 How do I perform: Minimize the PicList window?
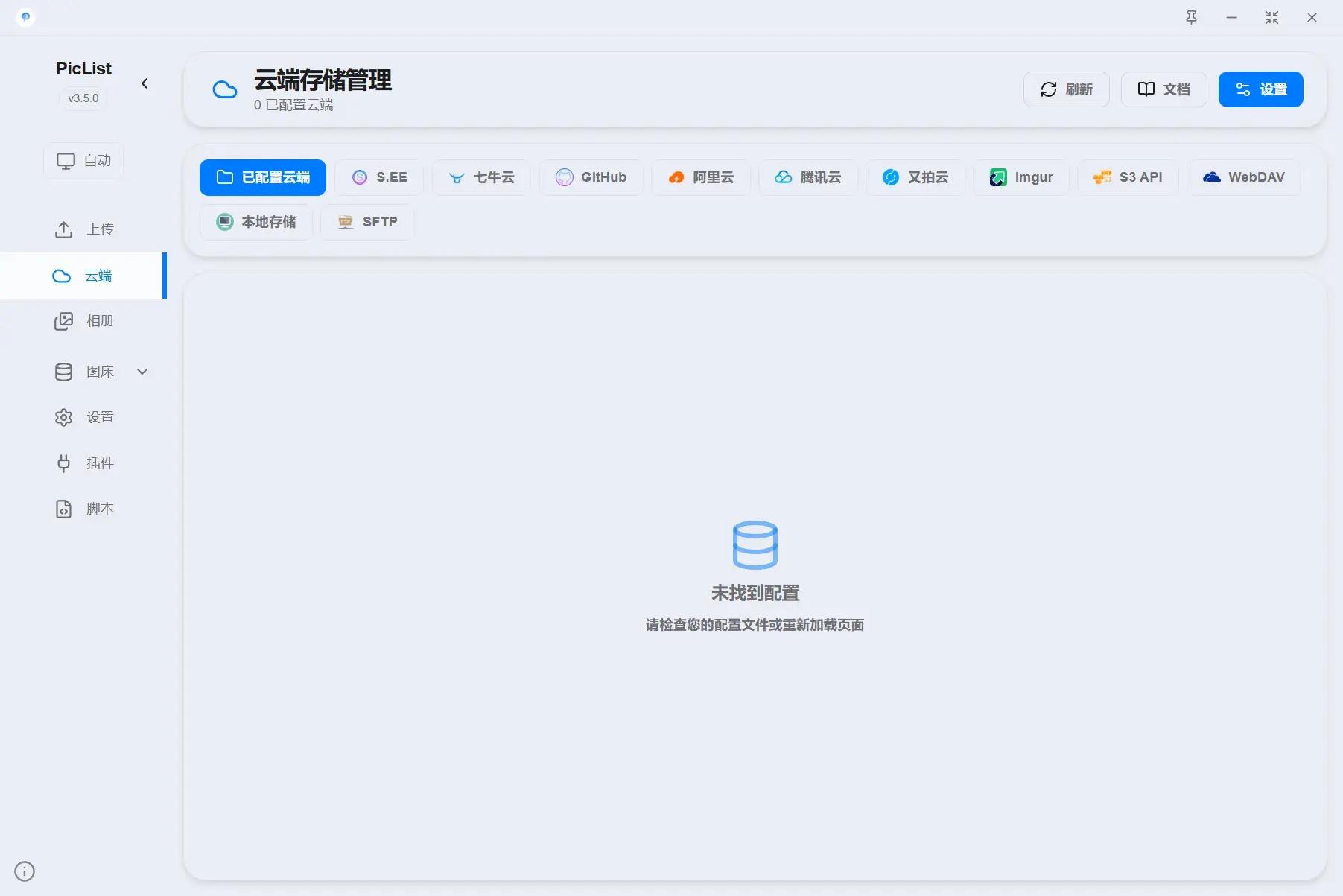[1231, 18]
